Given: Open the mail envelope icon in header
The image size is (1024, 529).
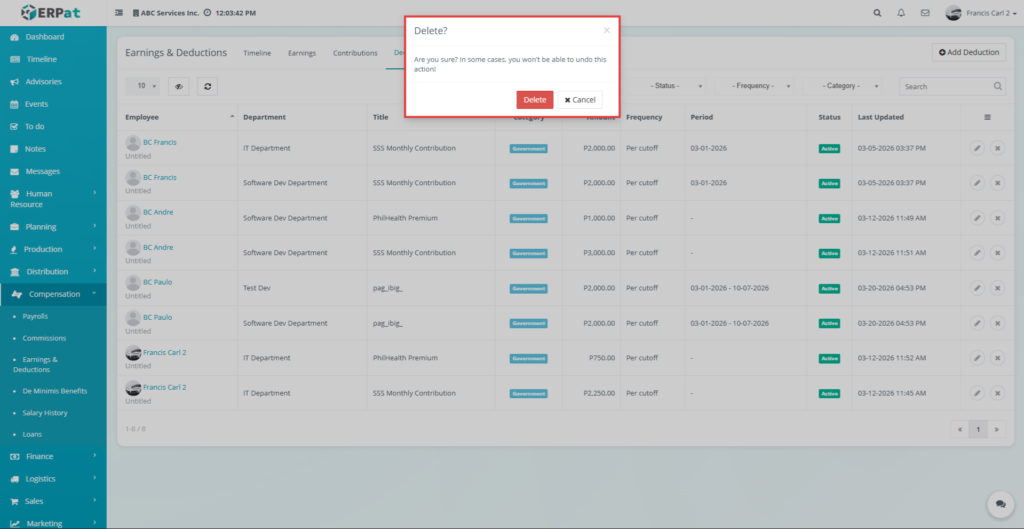Looking at the screenshot, I should pos(925,13).
